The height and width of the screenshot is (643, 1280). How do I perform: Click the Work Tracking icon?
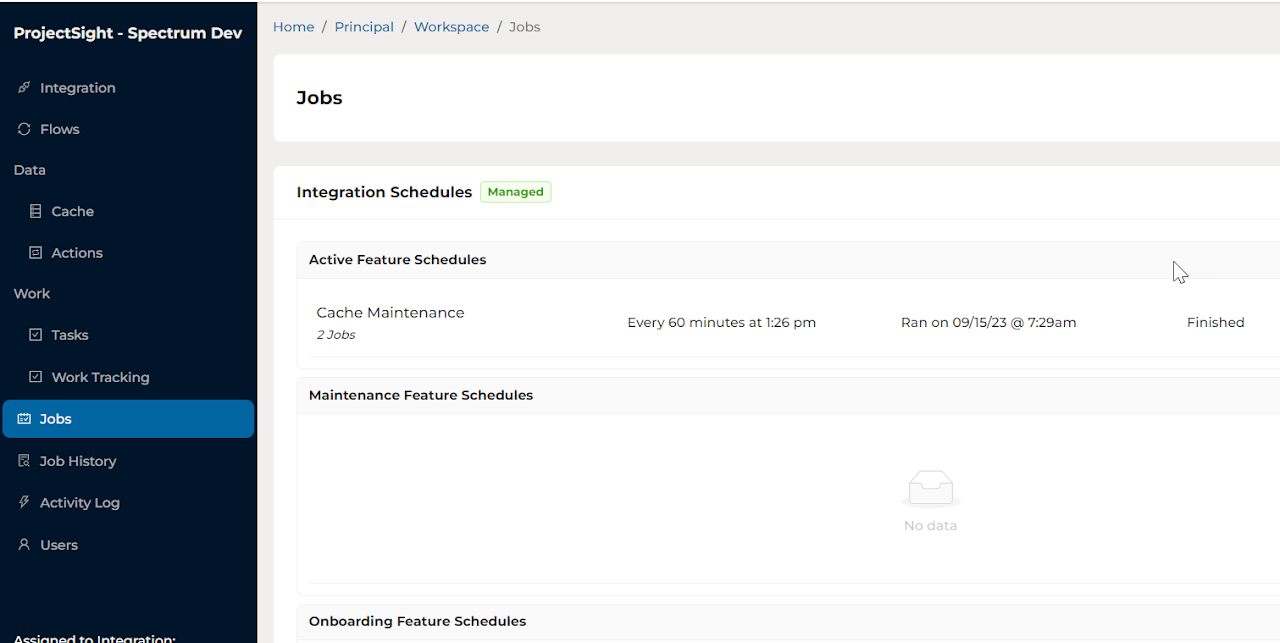coord(35,377)
